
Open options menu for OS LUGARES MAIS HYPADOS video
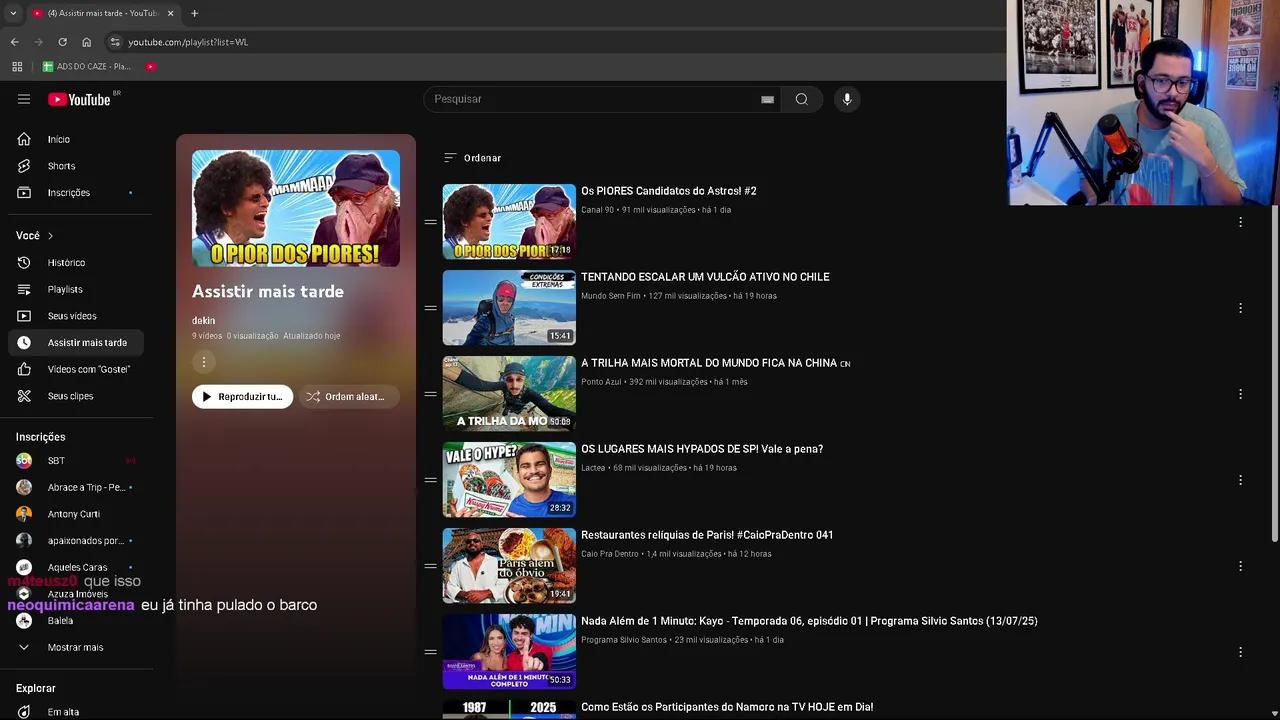click(1240, 480)
